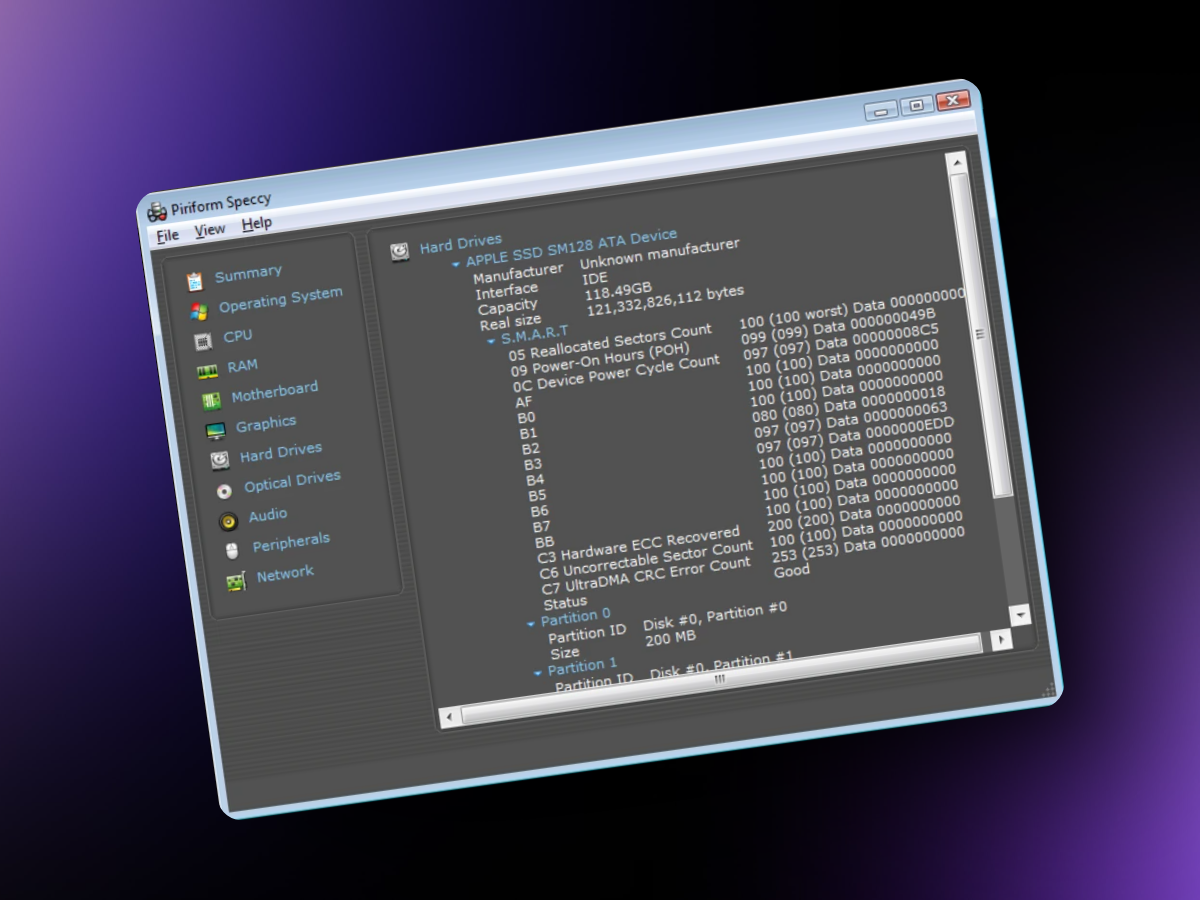The height and width of the screenshot is (900, 1200).
Task: Click the RAM module icon
Action: click(x=207, y=372)
